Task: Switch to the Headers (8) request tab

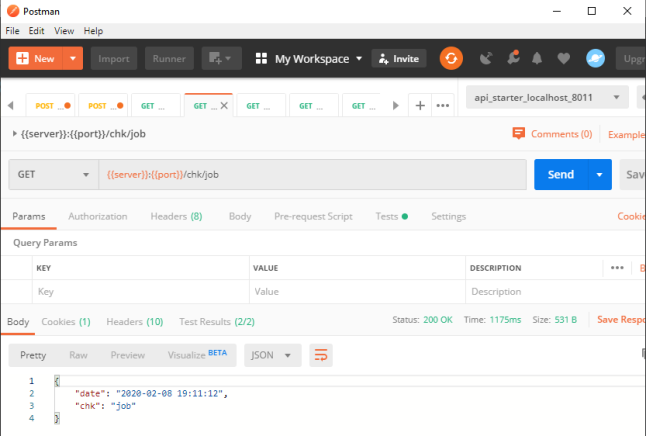Action: [176, 216]
